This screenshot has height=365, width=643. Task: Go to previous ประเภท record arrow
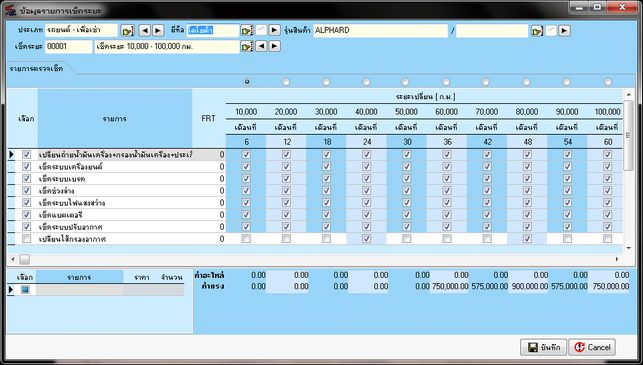tap(145, 30)
